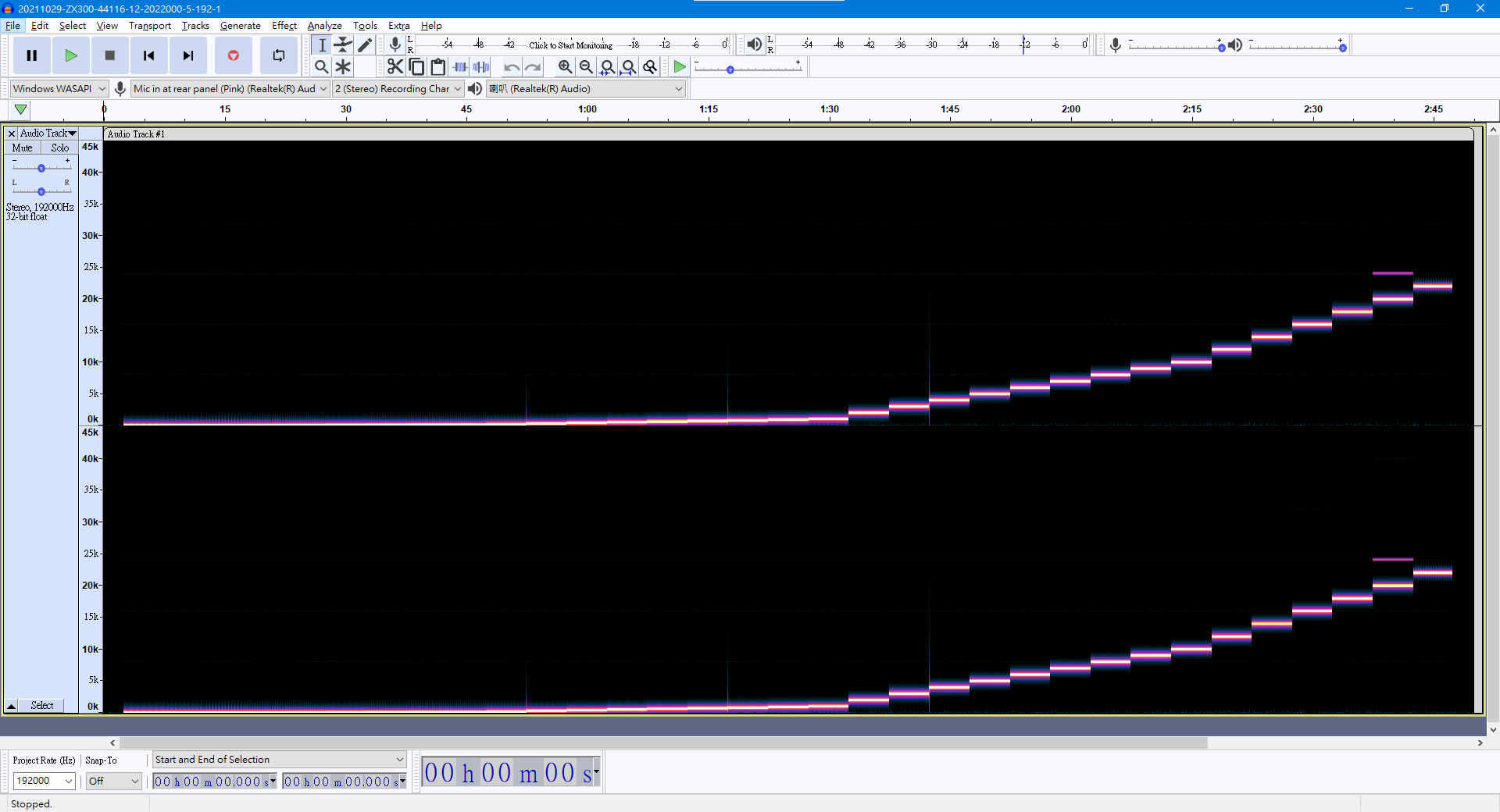Viewport: 1500px width, 812px height.
Task: Skip to start of the track
Action: (x=149, y=55)
